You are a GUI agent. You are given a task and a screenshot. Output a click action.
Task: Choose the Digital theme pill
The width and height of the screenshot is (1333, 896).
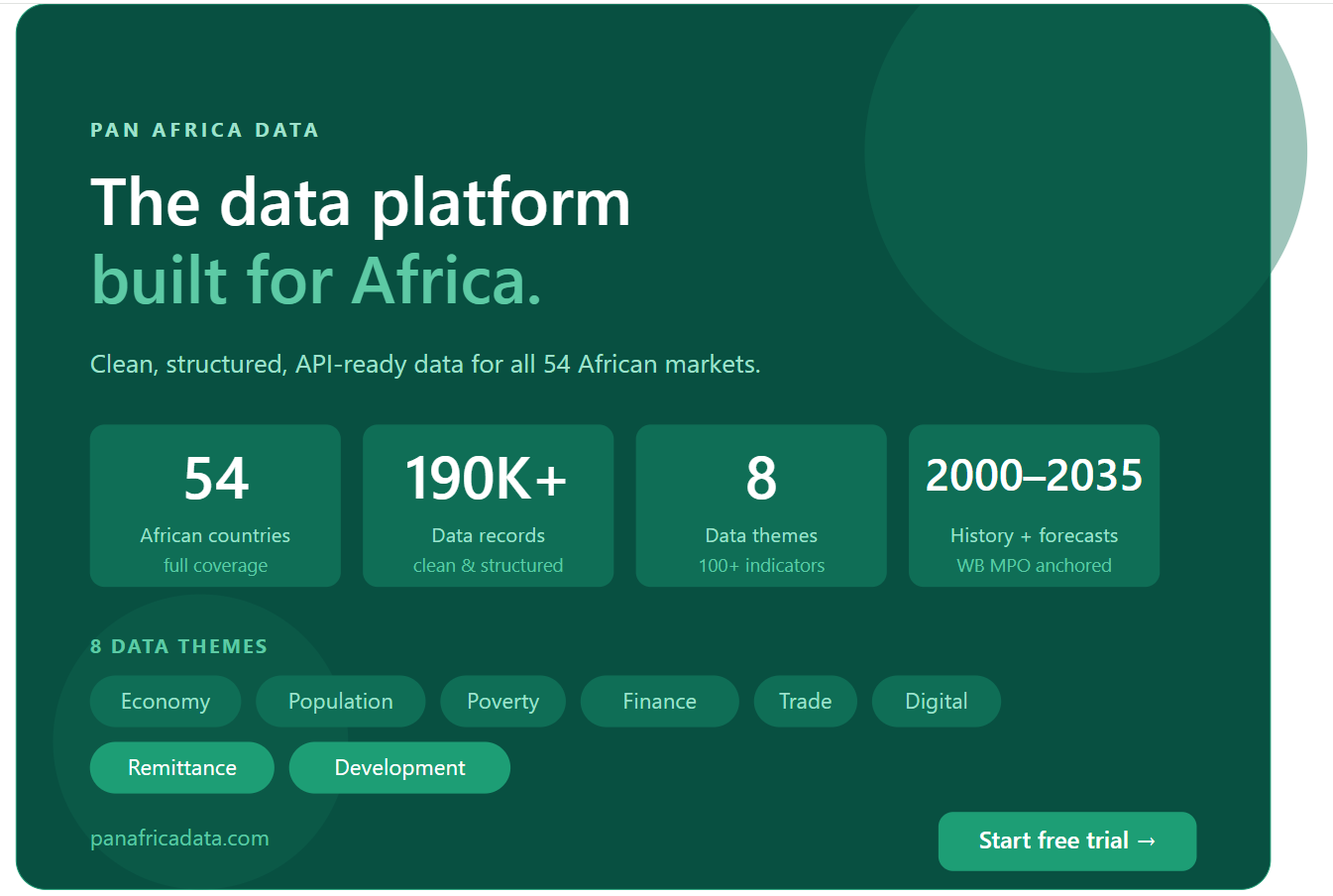(x=937, y=702)
